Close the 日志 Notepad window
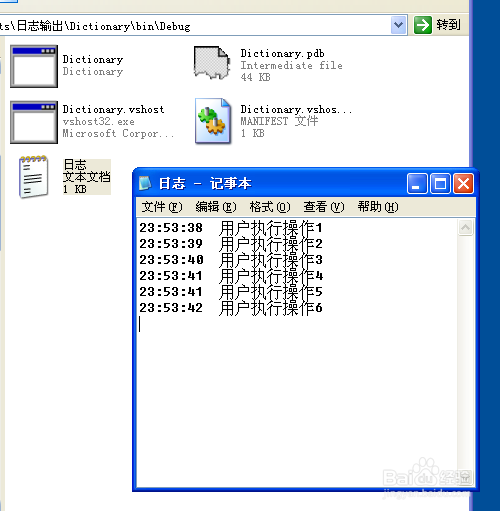500x511 pixels. [x=463, y=183]
